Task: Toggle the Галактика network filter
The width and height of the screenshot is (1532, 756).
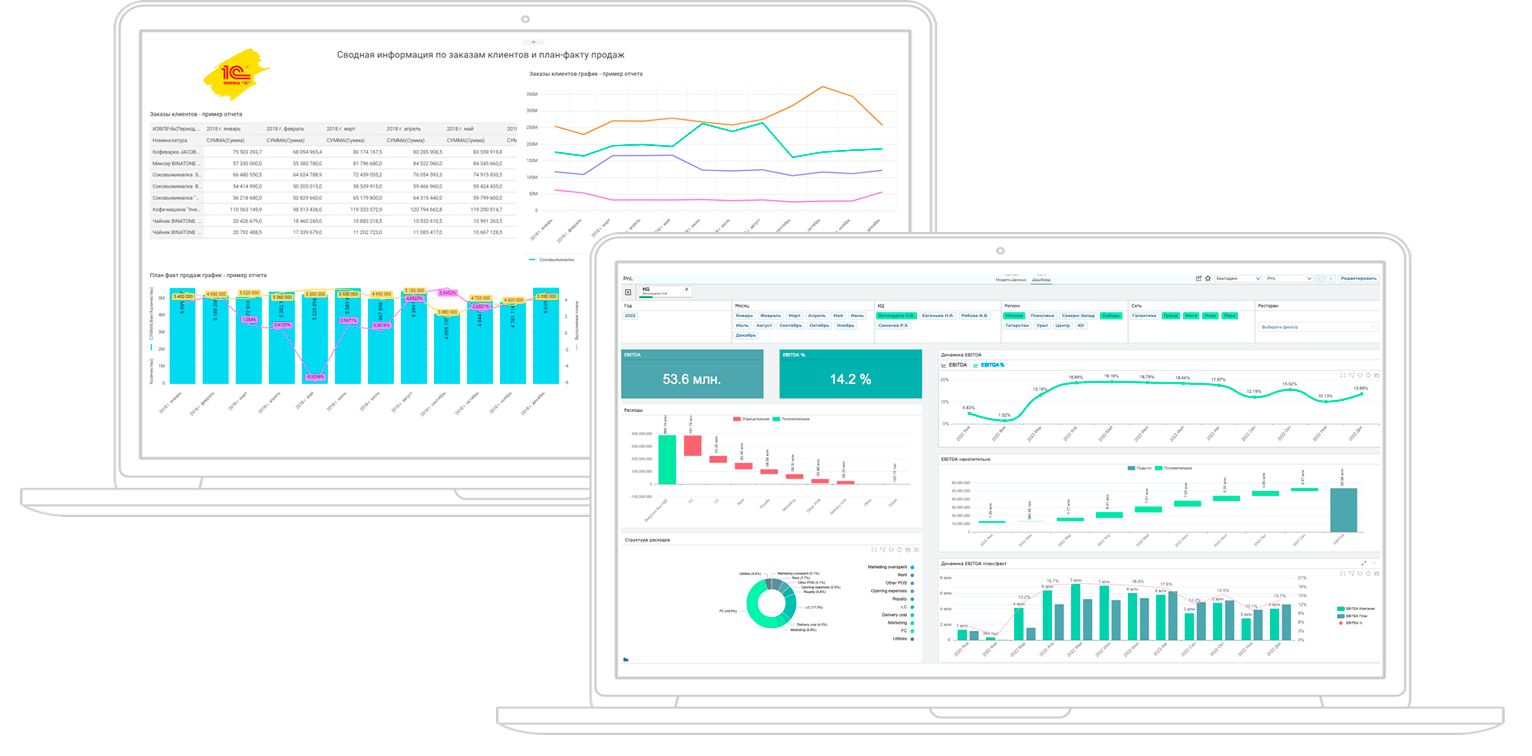Action: click(1144, 316)
